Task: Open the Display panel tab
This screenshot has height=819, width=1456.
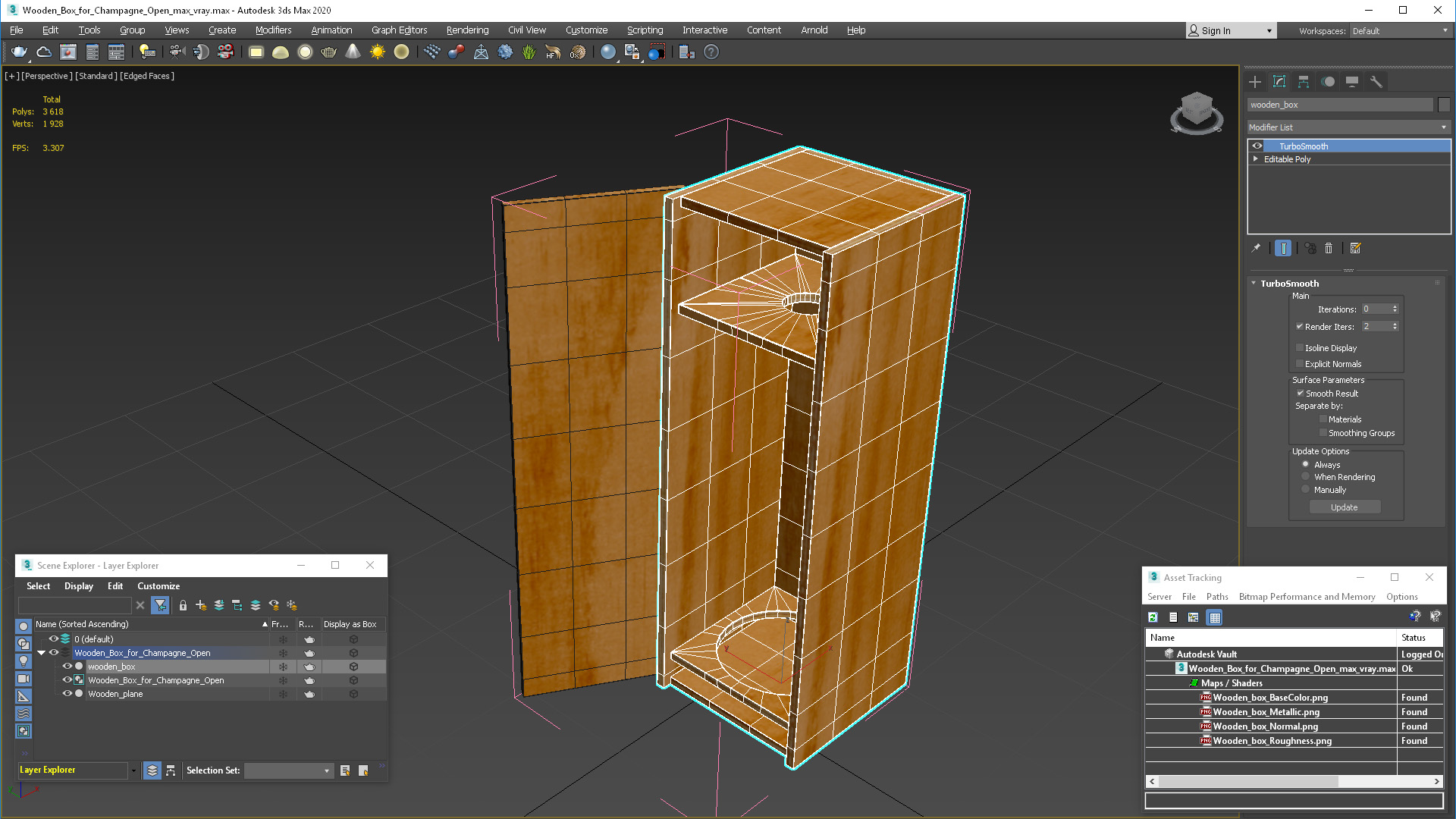Action: click(1352, 82)
